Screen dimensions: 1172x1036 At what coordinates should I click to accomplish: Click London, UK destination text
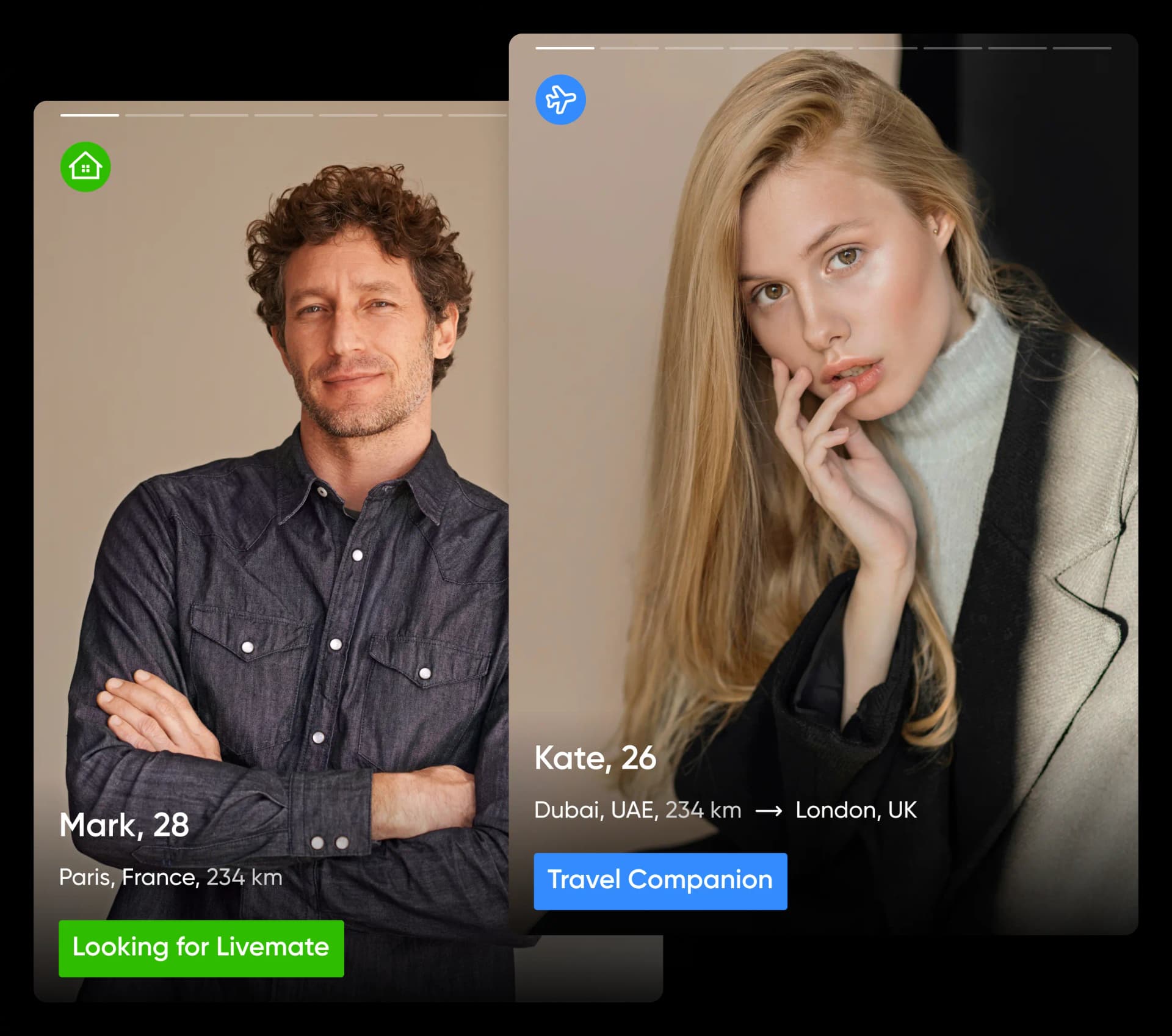(855, 810)
